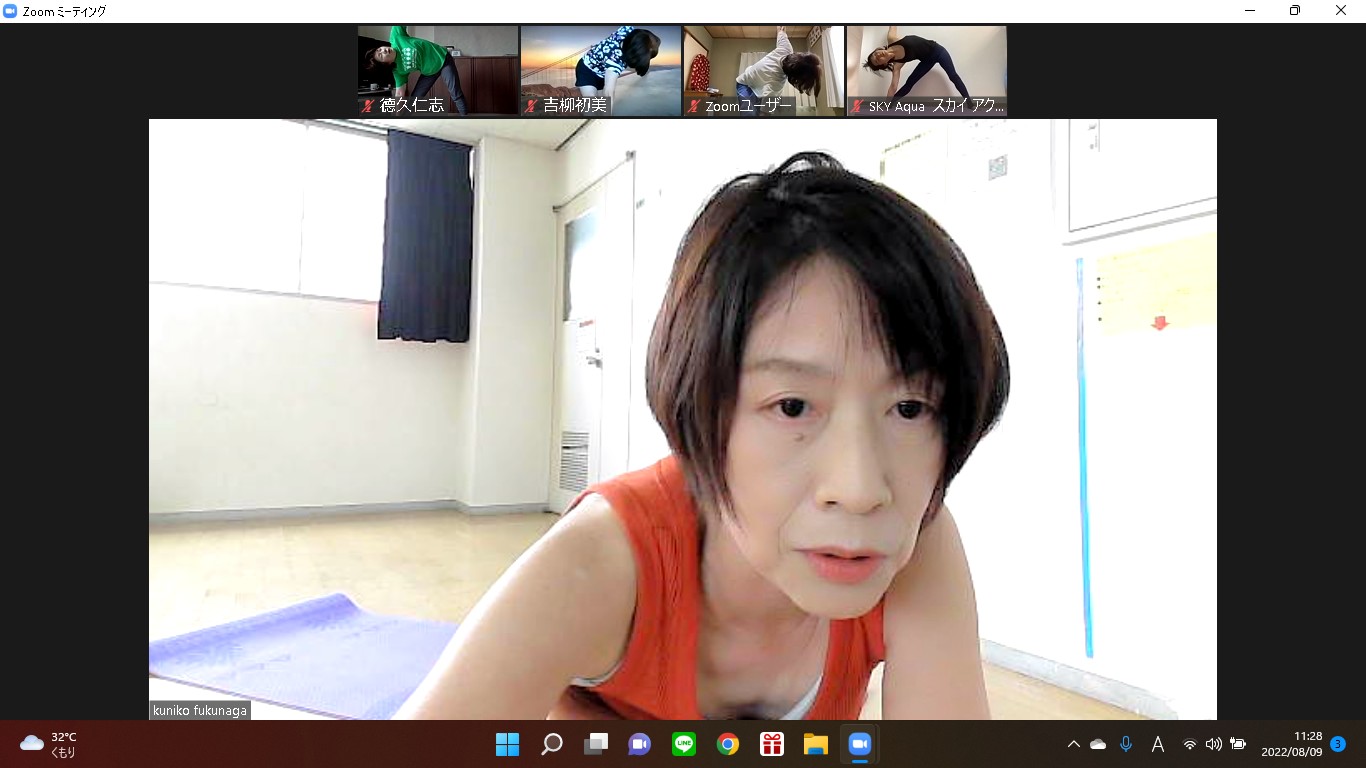The image size is (1366, 768).
Task: Launch LINE from the taskbar
Action: (684, 744)
